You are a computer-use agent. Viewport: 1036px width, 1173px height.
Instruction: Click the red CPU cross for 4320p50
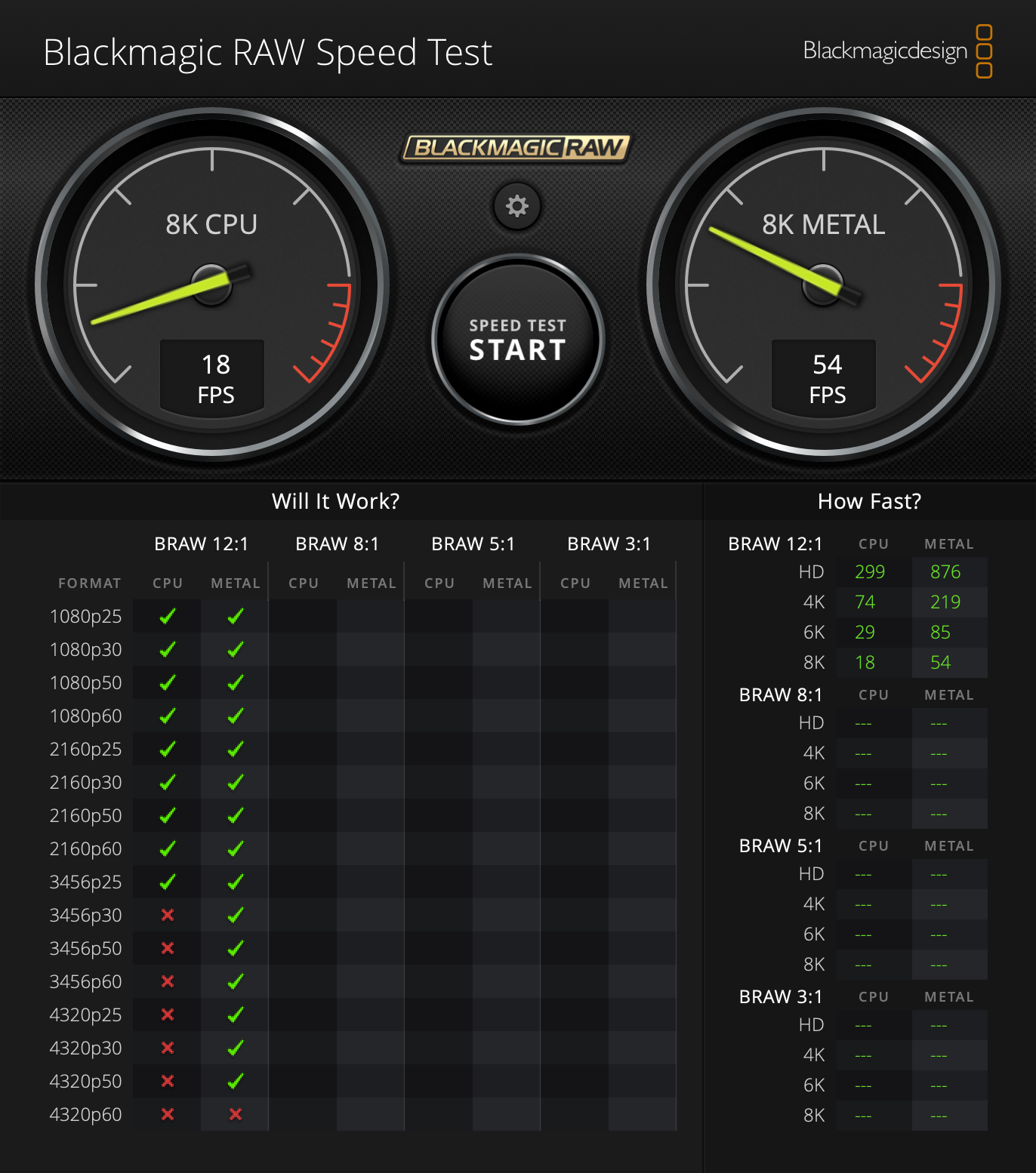pos(168,1081)
